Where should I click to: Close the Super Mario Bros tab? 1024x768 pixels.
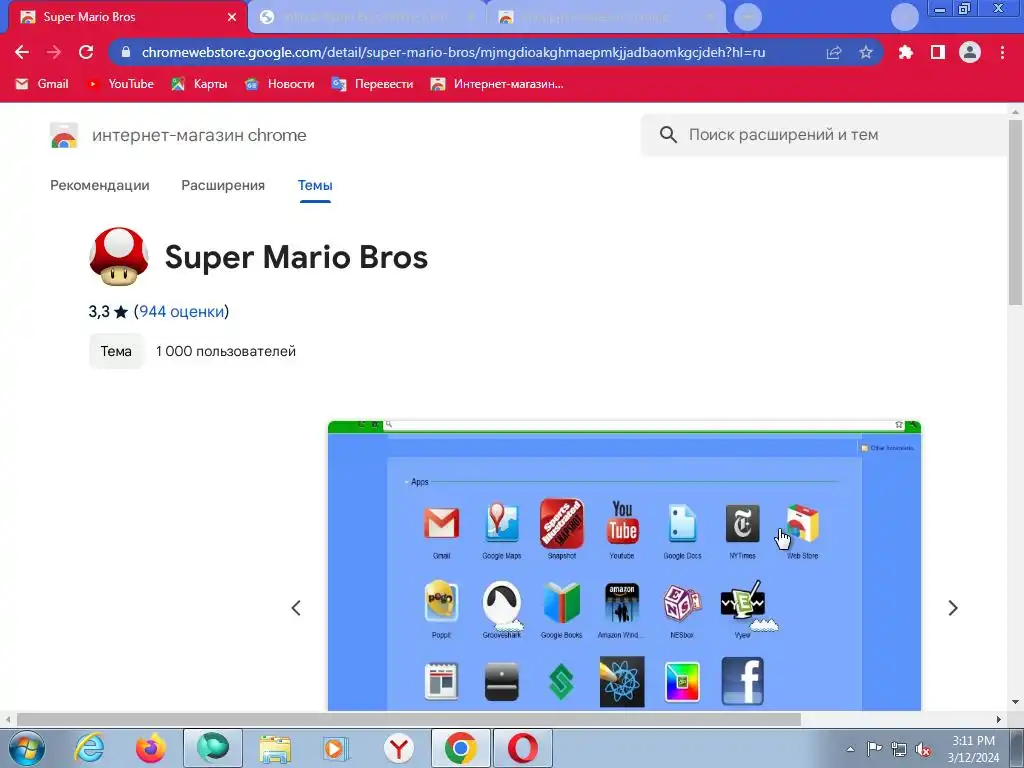[232, 17]
